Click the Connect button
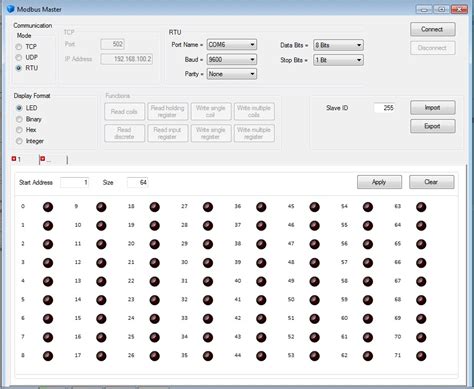Image resolution: width=474 pixels, height=389 pixels. [433, 29]
